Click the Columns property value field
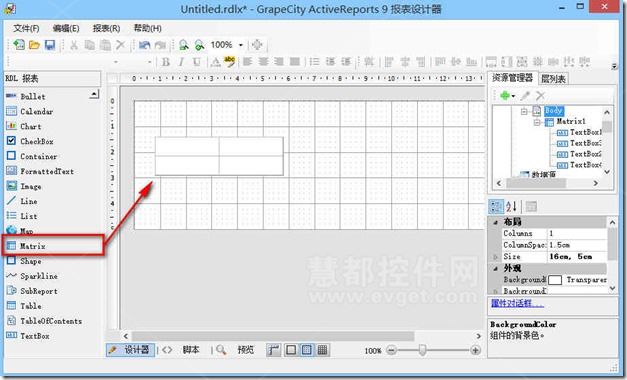This screenshot has height=380, width=627. pos(577,233)
